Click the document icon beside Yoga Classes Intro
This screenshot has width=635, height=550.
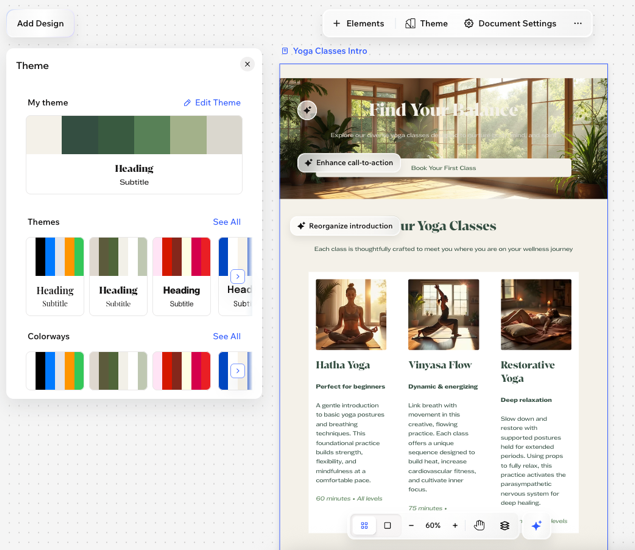(285, 51)
